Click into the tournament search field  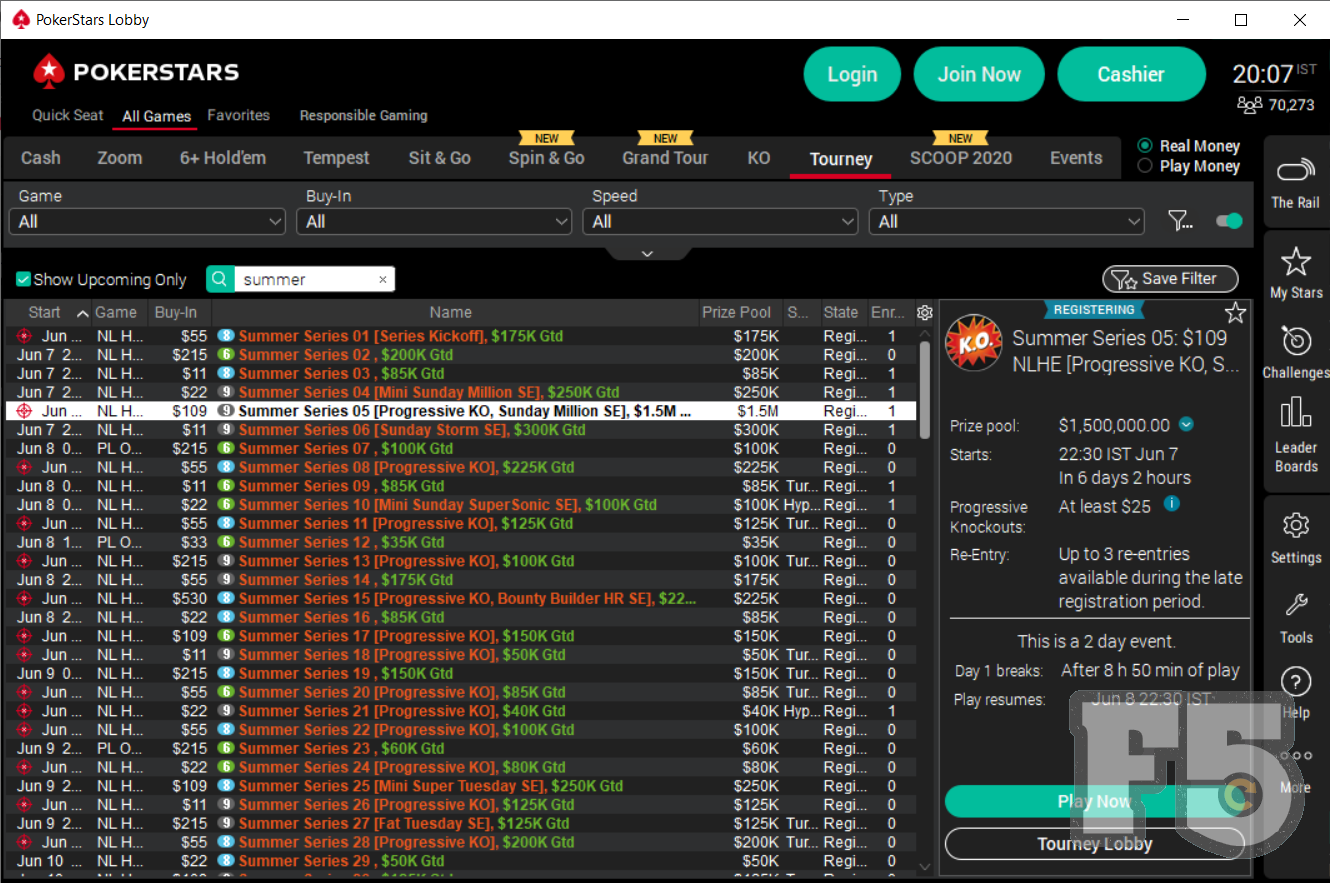(305, 280)
